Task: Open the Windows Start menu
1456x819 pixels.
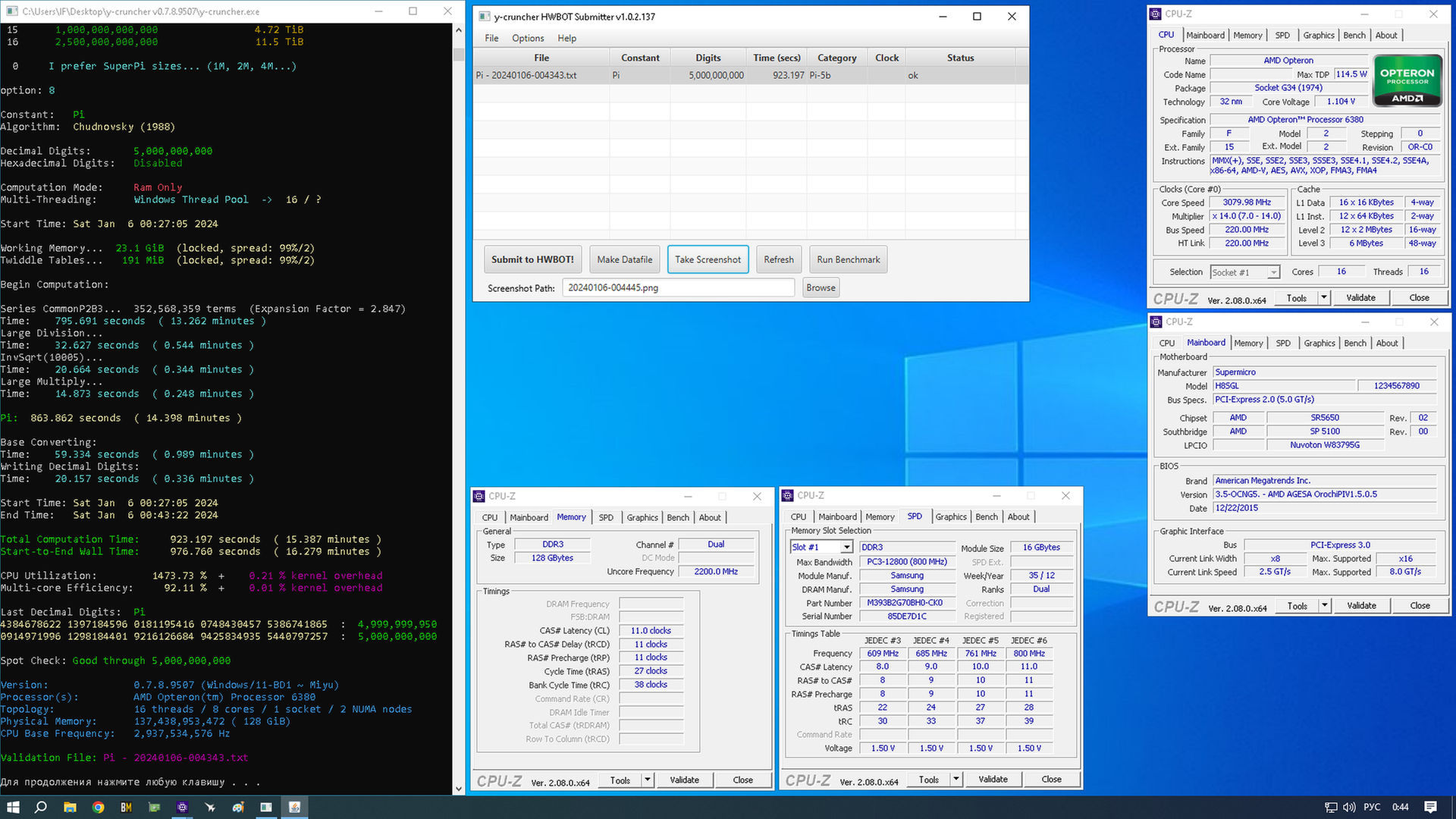Action: pos(13,807)
